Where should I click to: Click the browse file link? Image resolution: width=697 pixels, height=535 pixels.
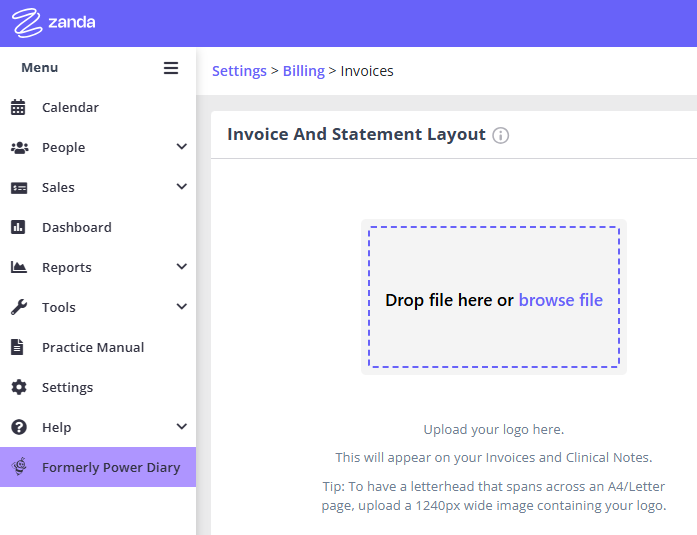pos(561,300)
